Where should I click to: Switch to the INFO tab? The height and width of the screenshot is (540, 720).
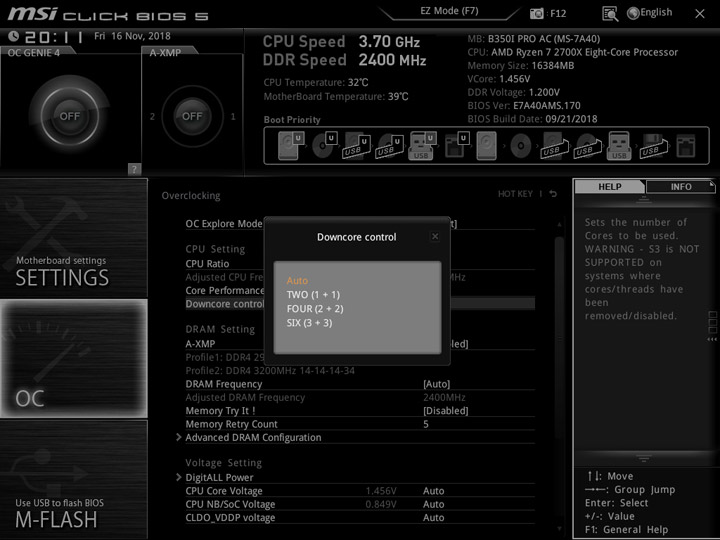point(681,186)
